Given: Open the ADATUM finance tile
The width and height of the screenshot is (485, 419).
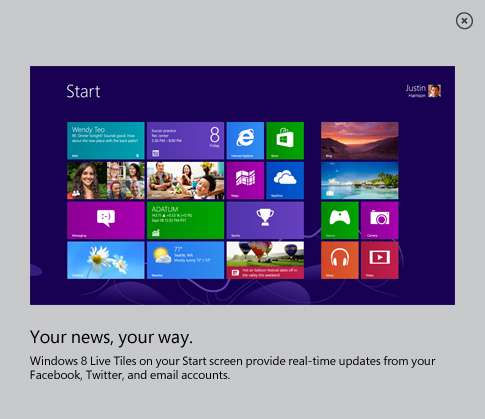Looking at the screenshot, I should [x=185, y=220].
